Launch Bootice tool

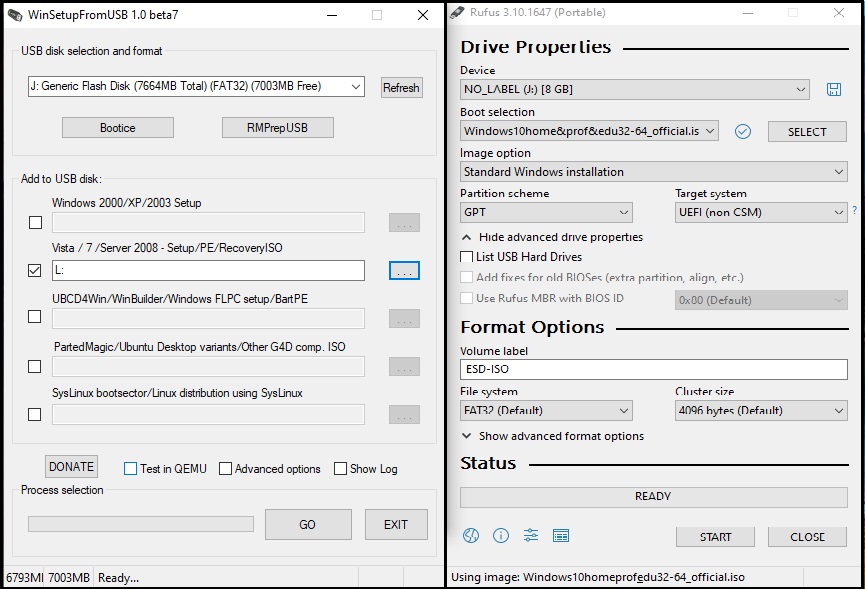click(x=118, y=128)
